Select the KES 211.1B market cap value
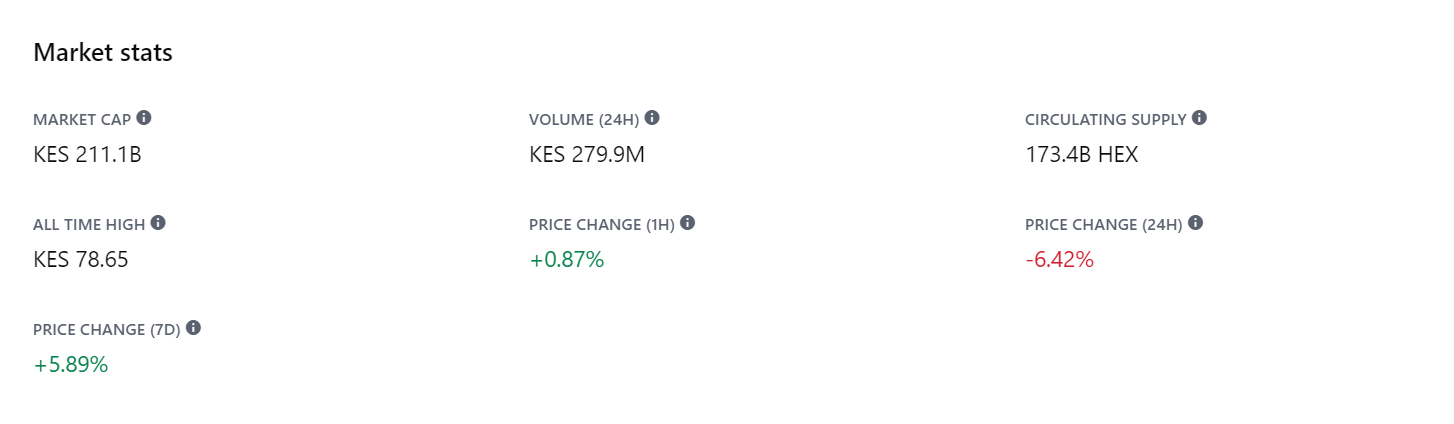This screenshot has width=1454, height=424. click(x=87, y=155)
